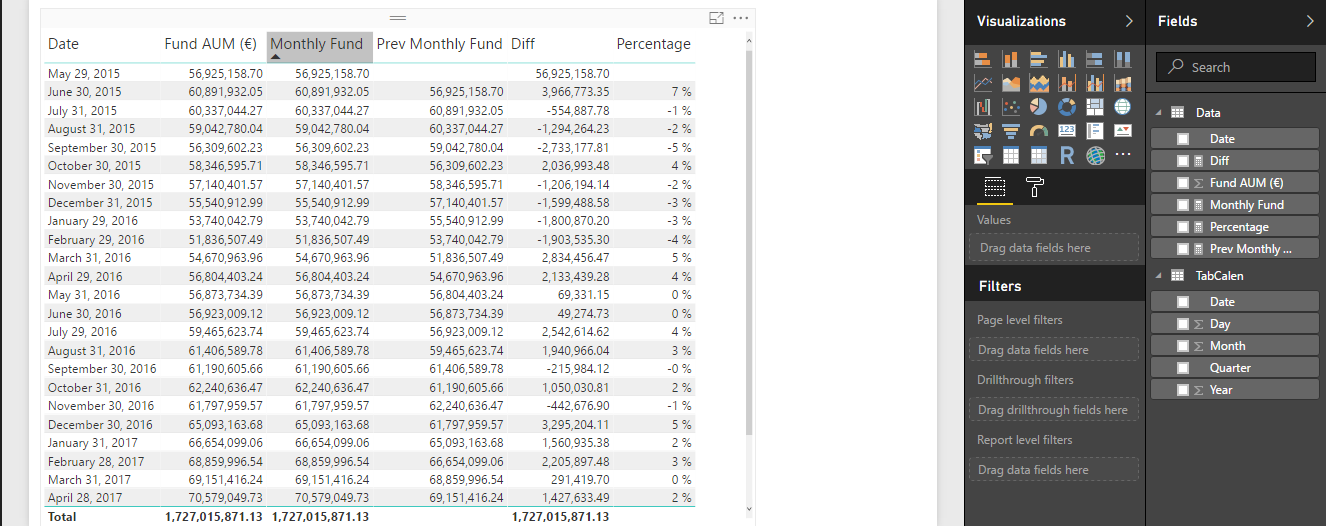This screenshot has height=526, width=1326.
Task: Select the Funnel visualization
Action: (x=1011, y=131)
